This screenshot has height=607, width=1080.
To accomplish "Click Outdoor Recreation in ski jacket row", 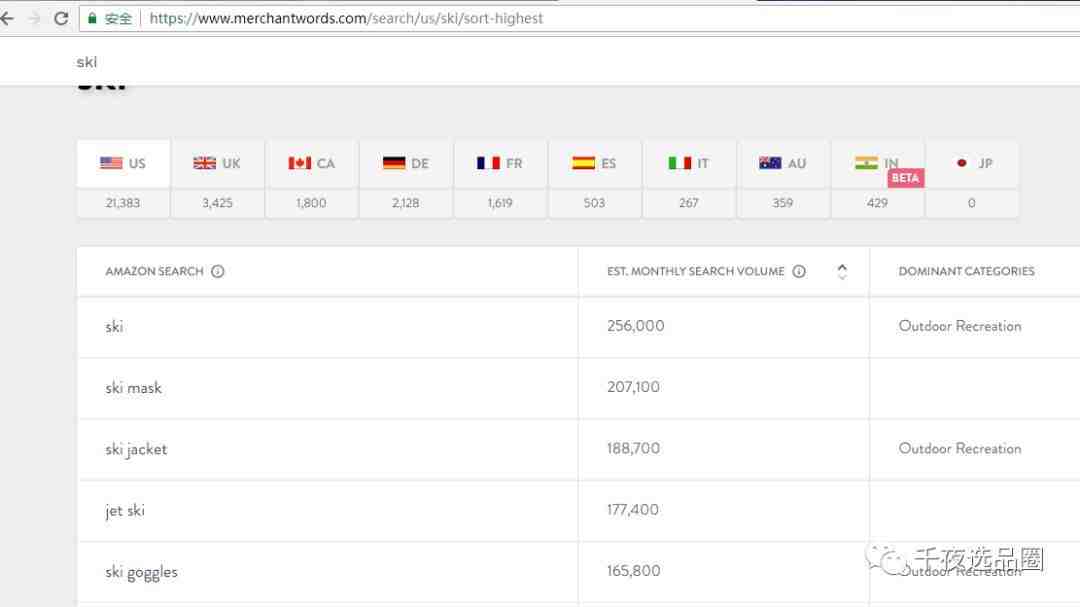I will click(959, 449).
